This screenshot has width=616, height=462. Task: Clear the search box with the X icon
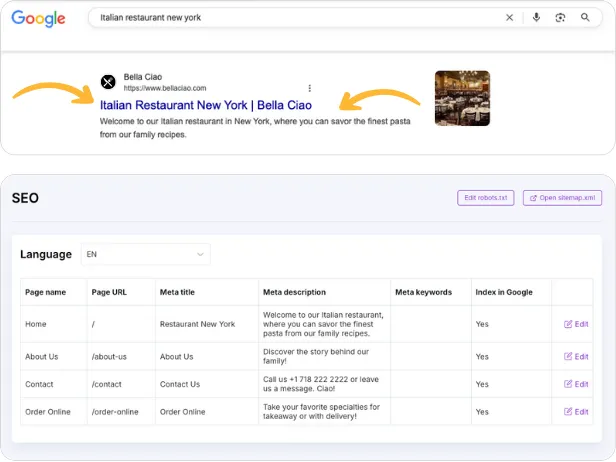coord(509,18)
